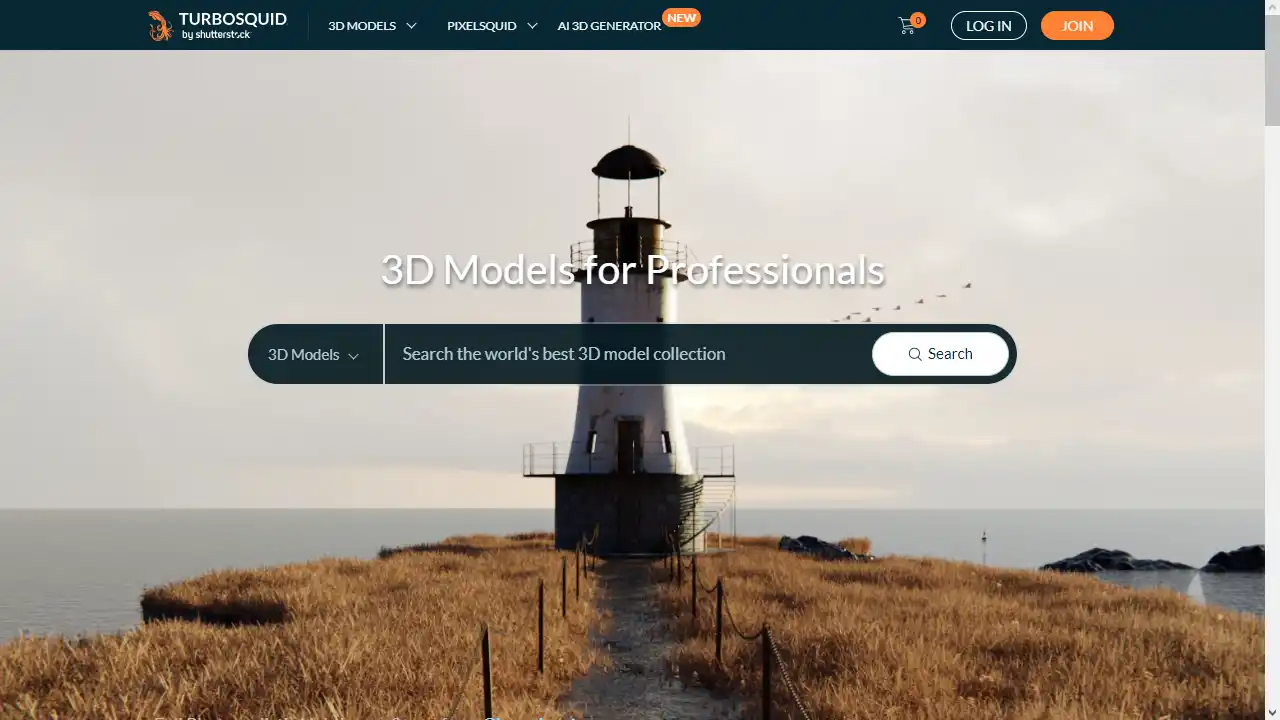Viewport: 1280px width, 720px height.
Task: Click the LOG IN button
Action: pyautogui.click(x=988, y=26)
